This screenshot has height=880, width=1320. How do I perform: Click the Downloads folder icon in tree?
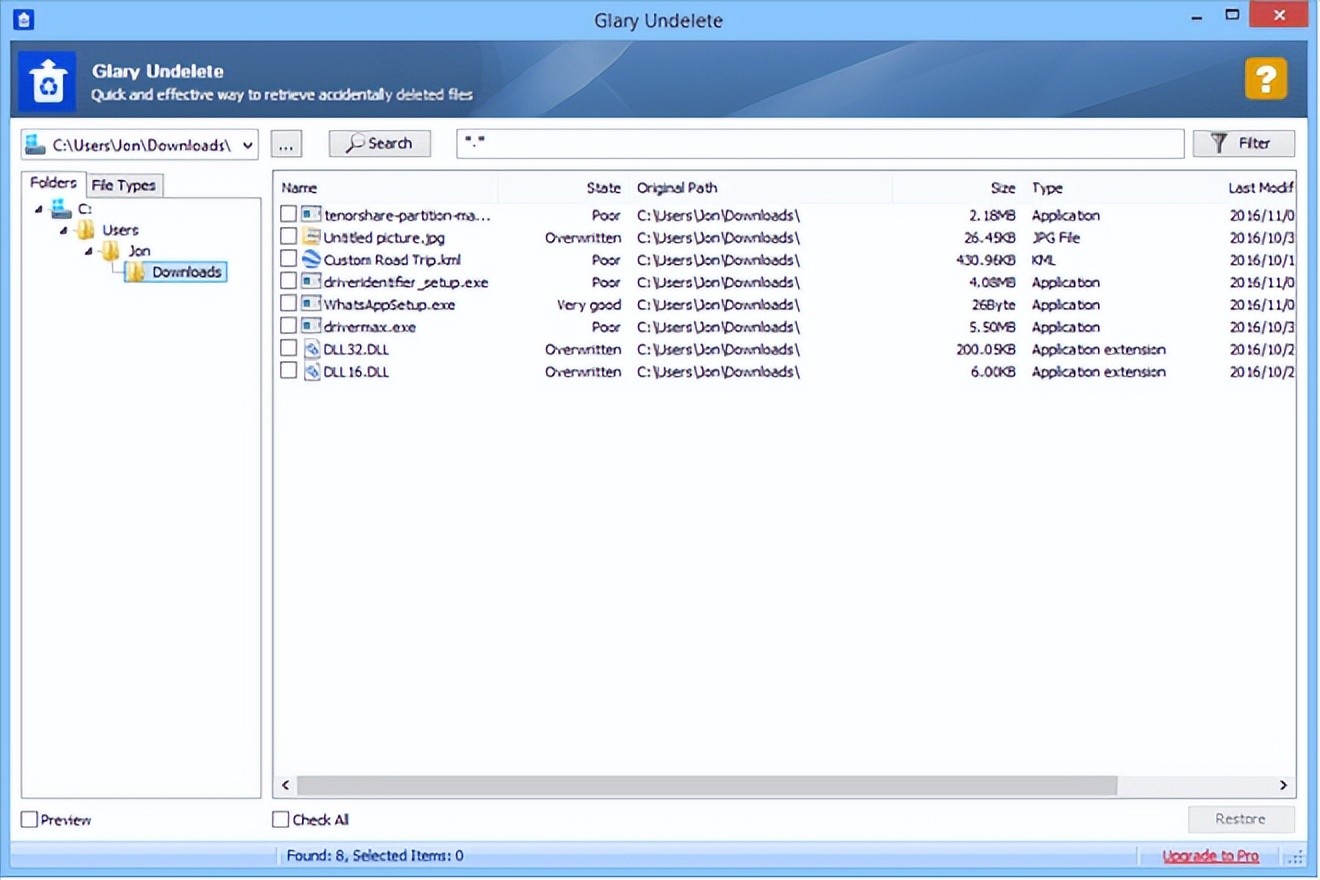click(135, 272)
